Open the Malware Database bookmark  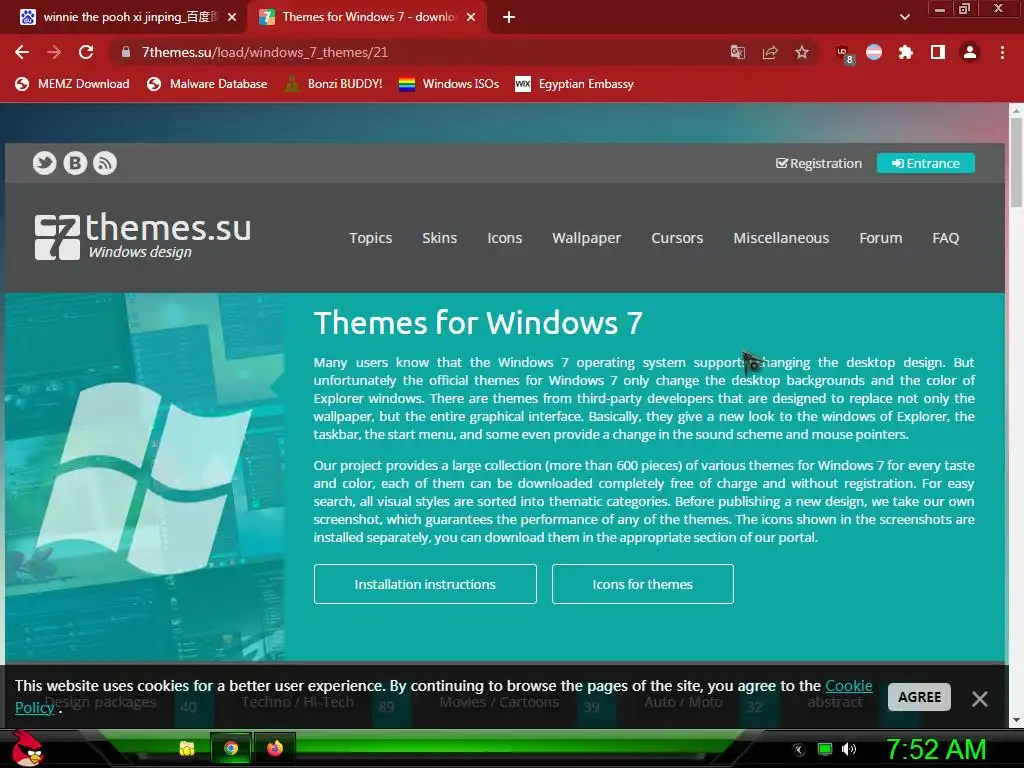point(207,84)
